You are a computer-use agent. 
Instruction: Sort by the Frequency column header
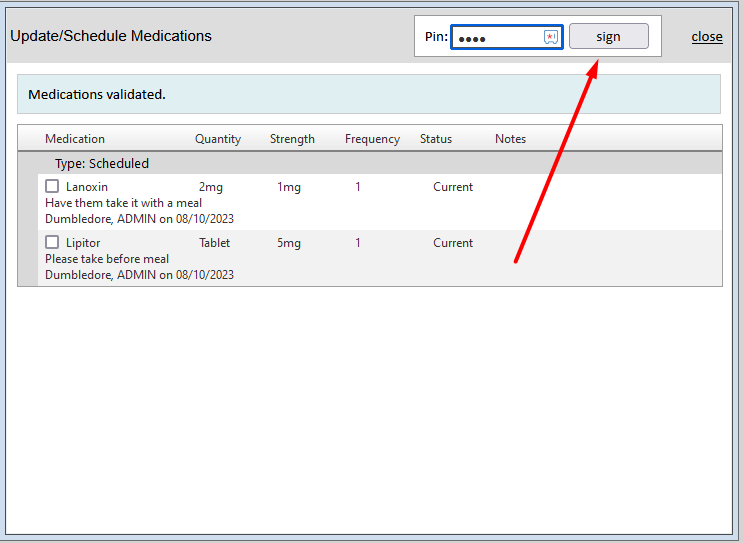[x=372, y=139]
